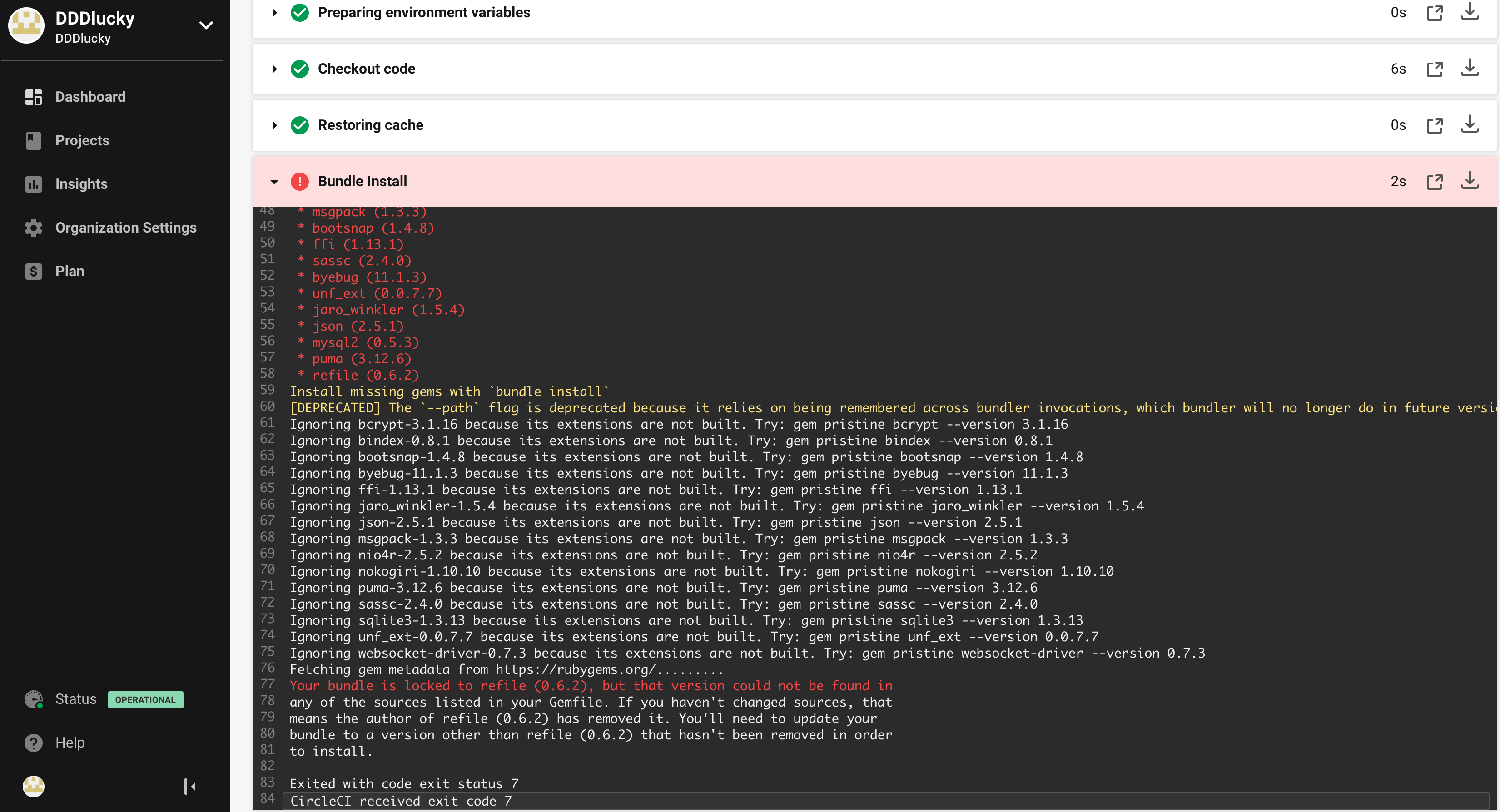Collapse the sidebar with the arrow icon
The width and height of the screenshot is (1500, 812).
tap(190, 787)
